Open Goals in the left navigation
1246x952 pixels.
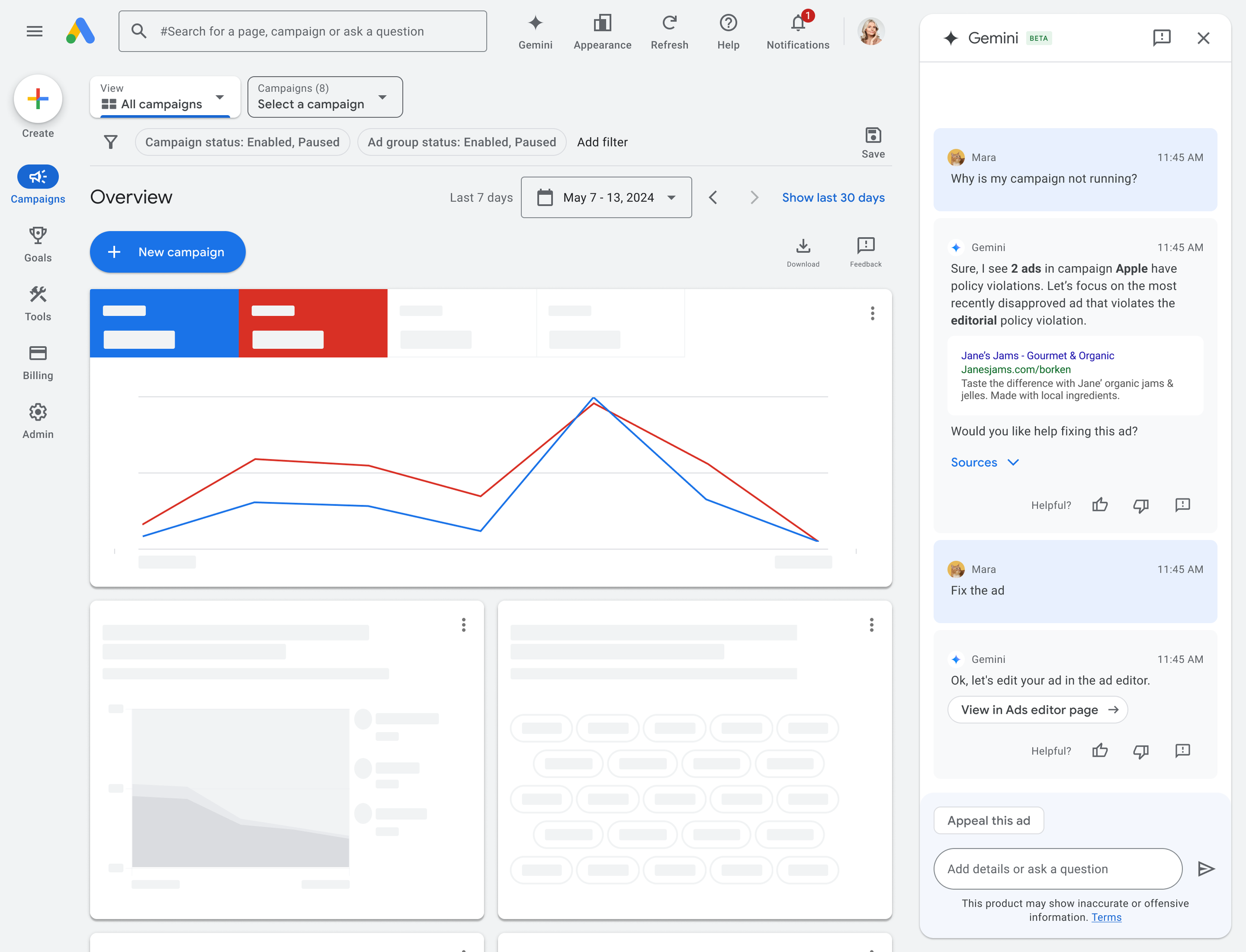click(x=38, y=244)
